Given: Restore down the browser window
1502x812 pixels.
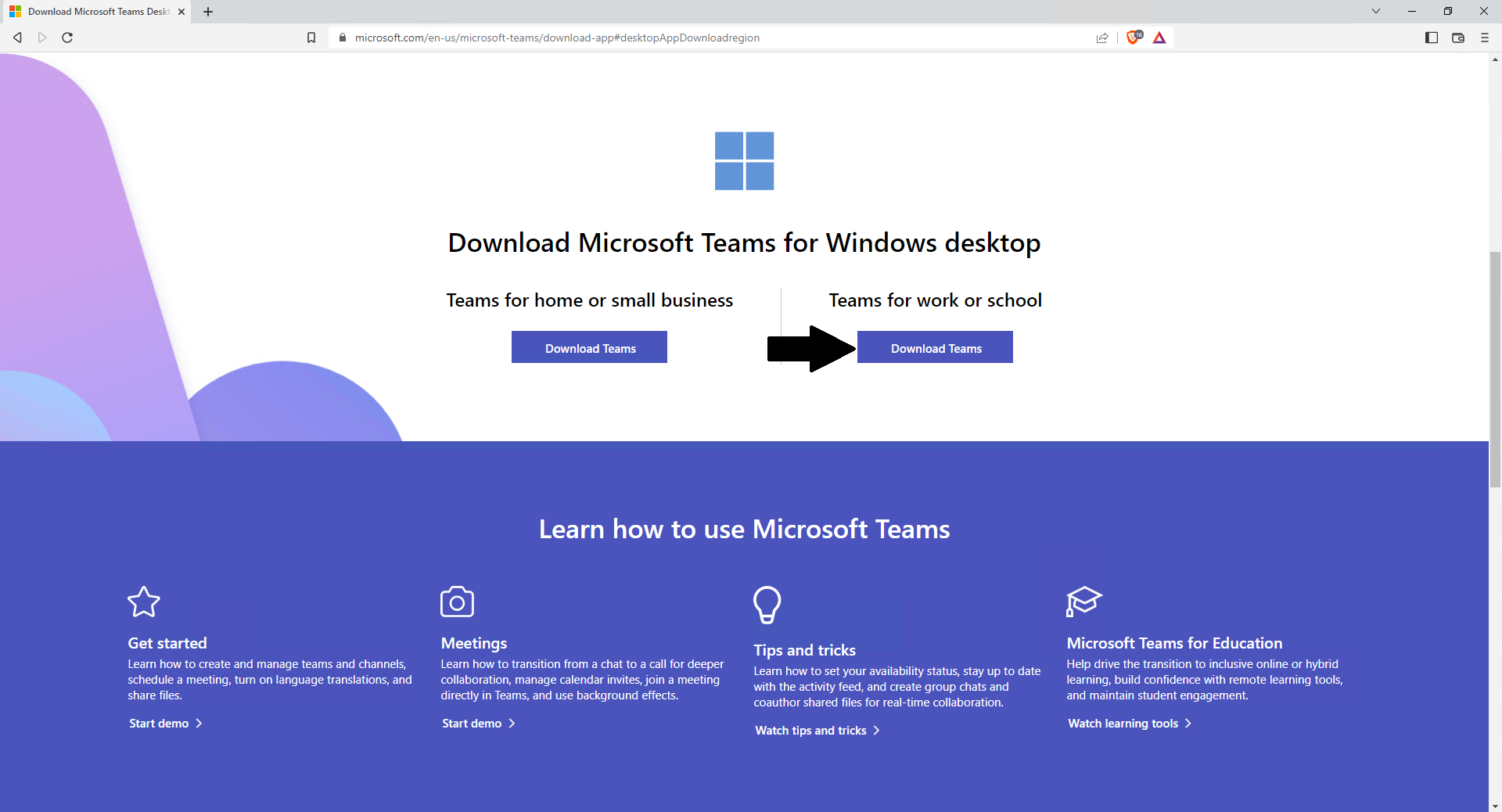Looking at the screenshot, I should point(1448,11).
